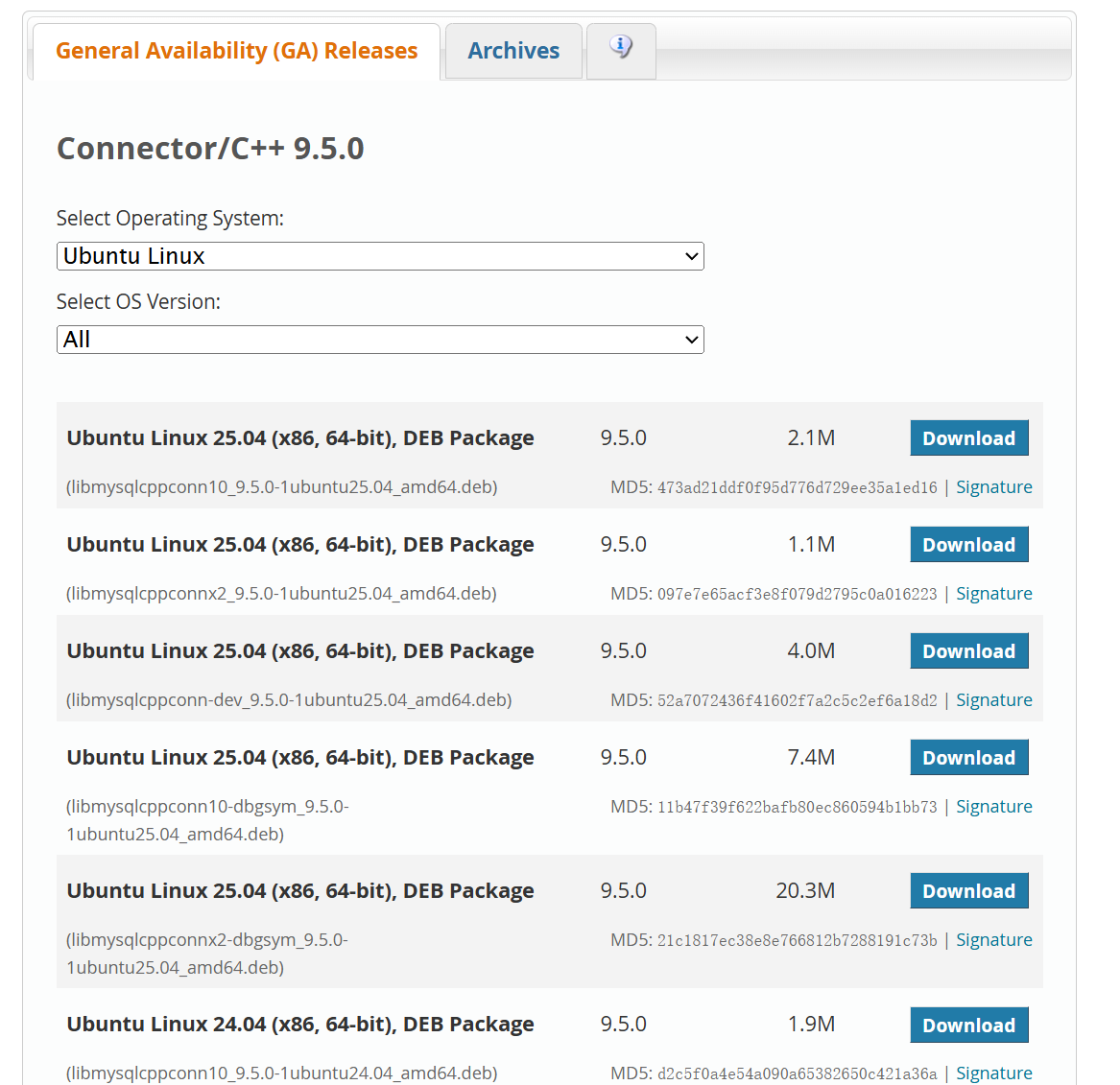
Task: Click the first Ubuntu Linux 25.04 package title
Action: click(x=299, y=438)
